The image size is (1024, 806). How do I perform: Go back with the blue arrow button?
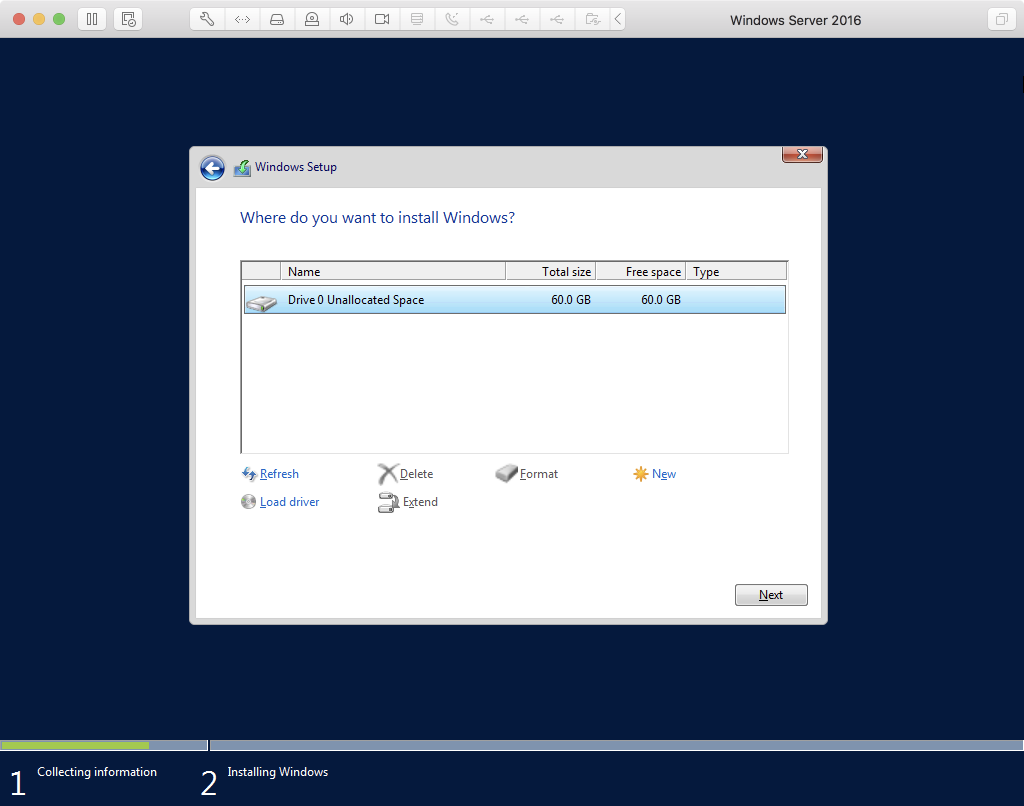(x=212, y=168)
